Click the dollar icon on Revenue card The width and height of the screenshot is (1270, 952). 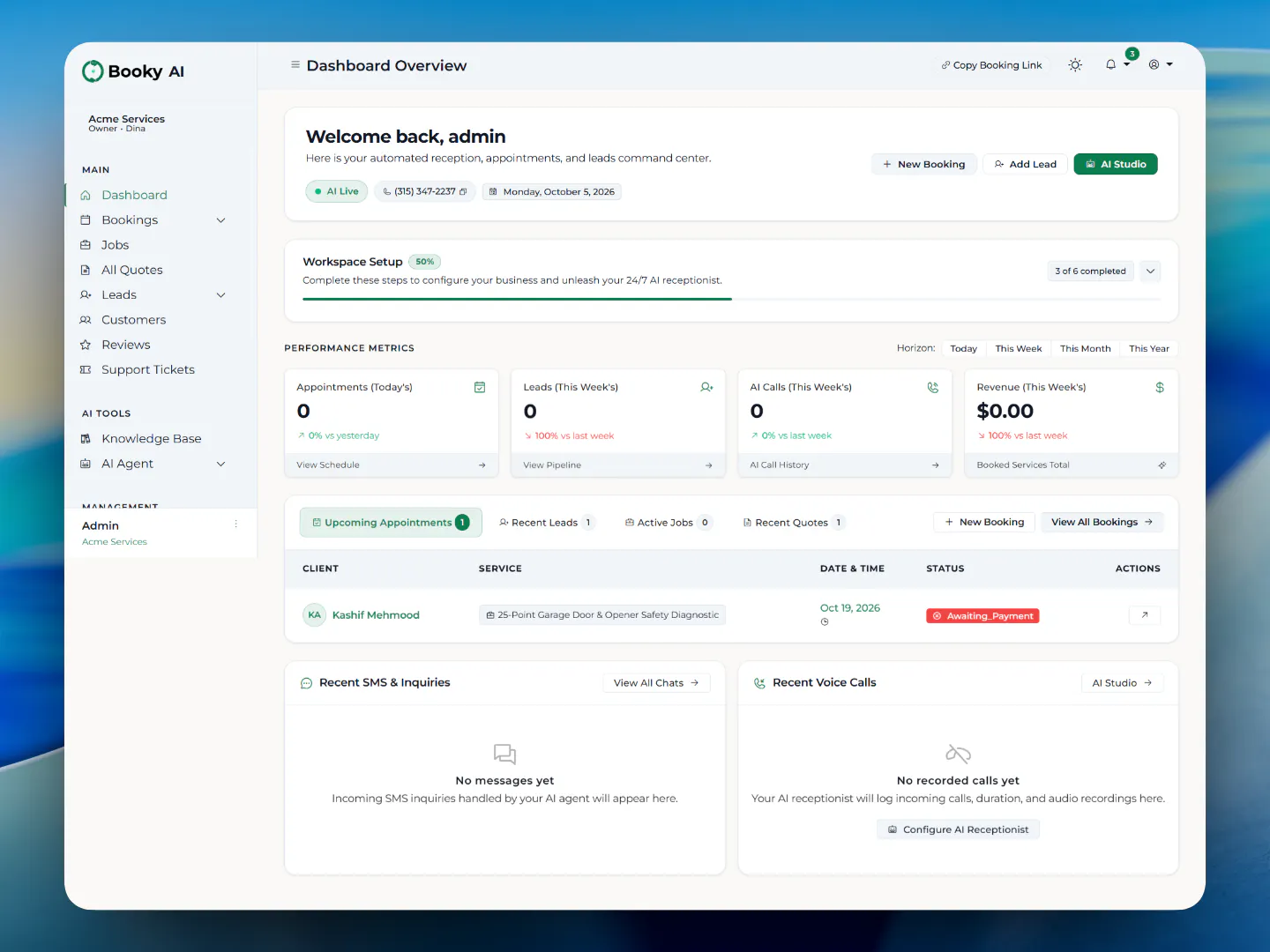(x=1160, y=387)
